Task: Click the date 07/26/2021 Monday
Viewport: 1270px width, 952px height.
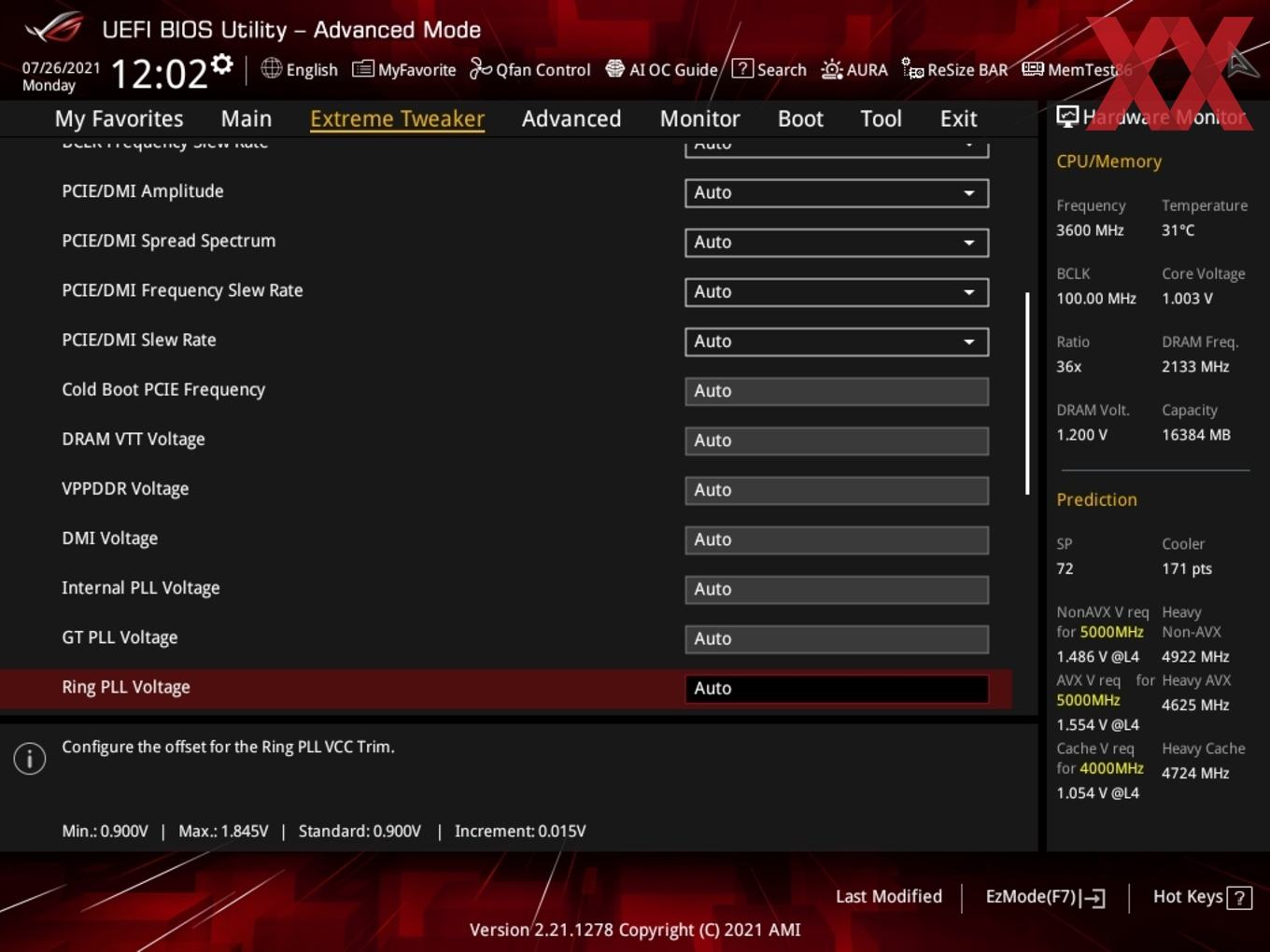Action: (x=61, y=76)
